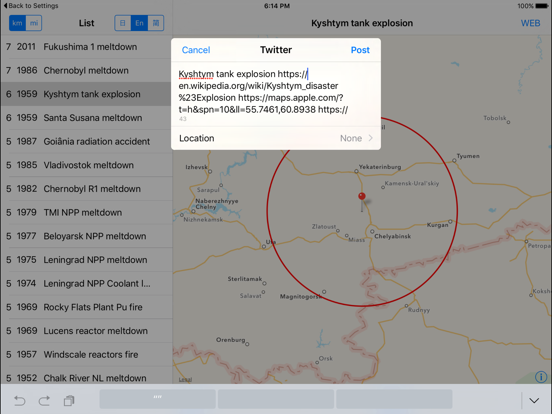The height and width of the screenshot is (414, 552).
Task: Tap the first keyboard suggestion slot
Action: [x=158, y=399]
